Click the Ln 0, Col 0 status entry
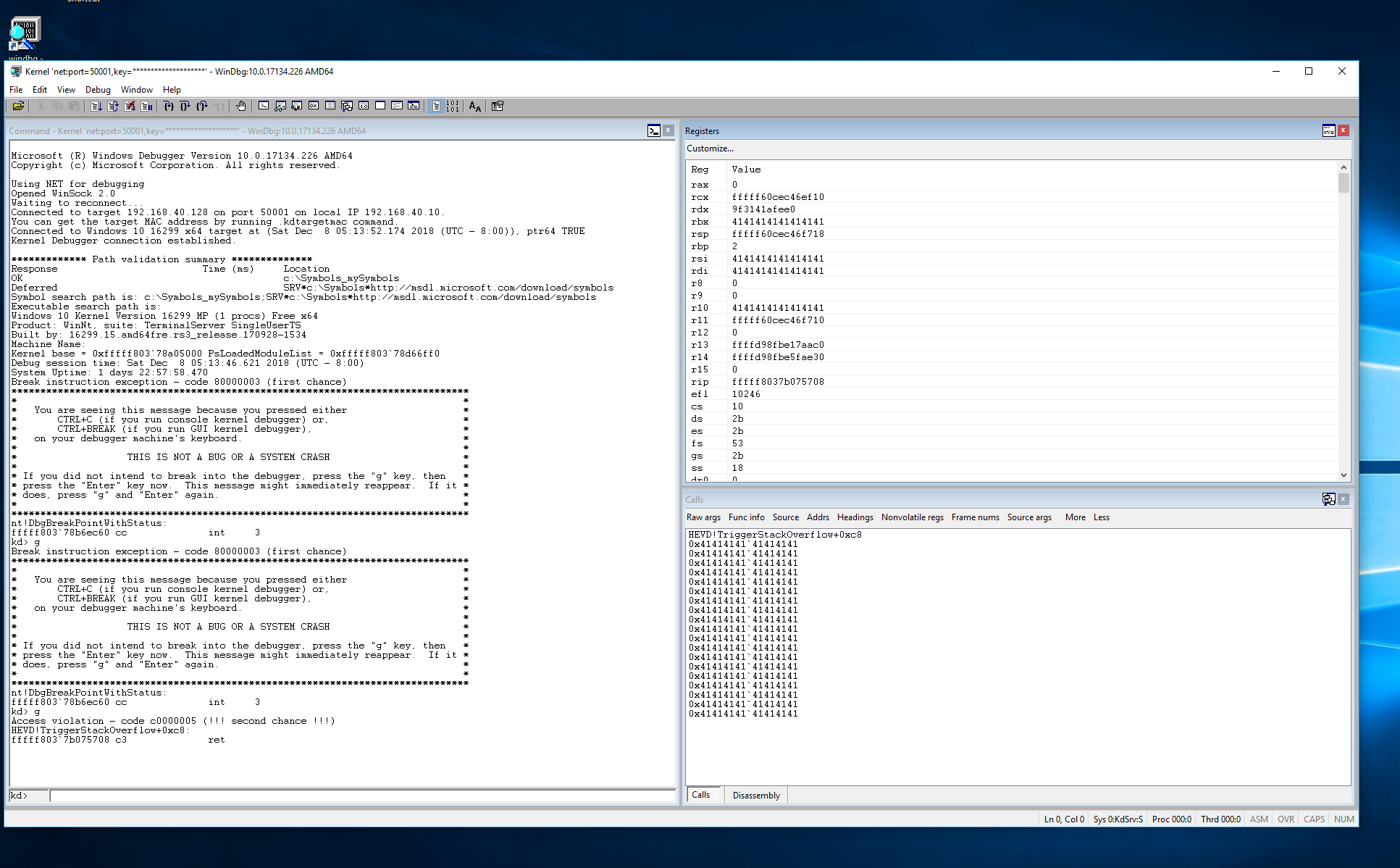Image resolution: width=1400 pixels, height=868 pixels. point(1064,819)
